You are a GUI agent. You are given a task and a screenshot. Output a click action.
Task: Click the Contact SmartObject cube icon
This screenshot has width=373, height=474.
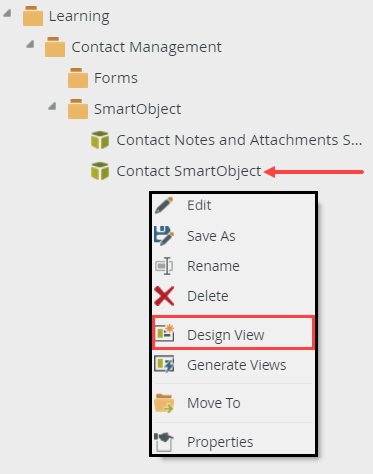100,171
